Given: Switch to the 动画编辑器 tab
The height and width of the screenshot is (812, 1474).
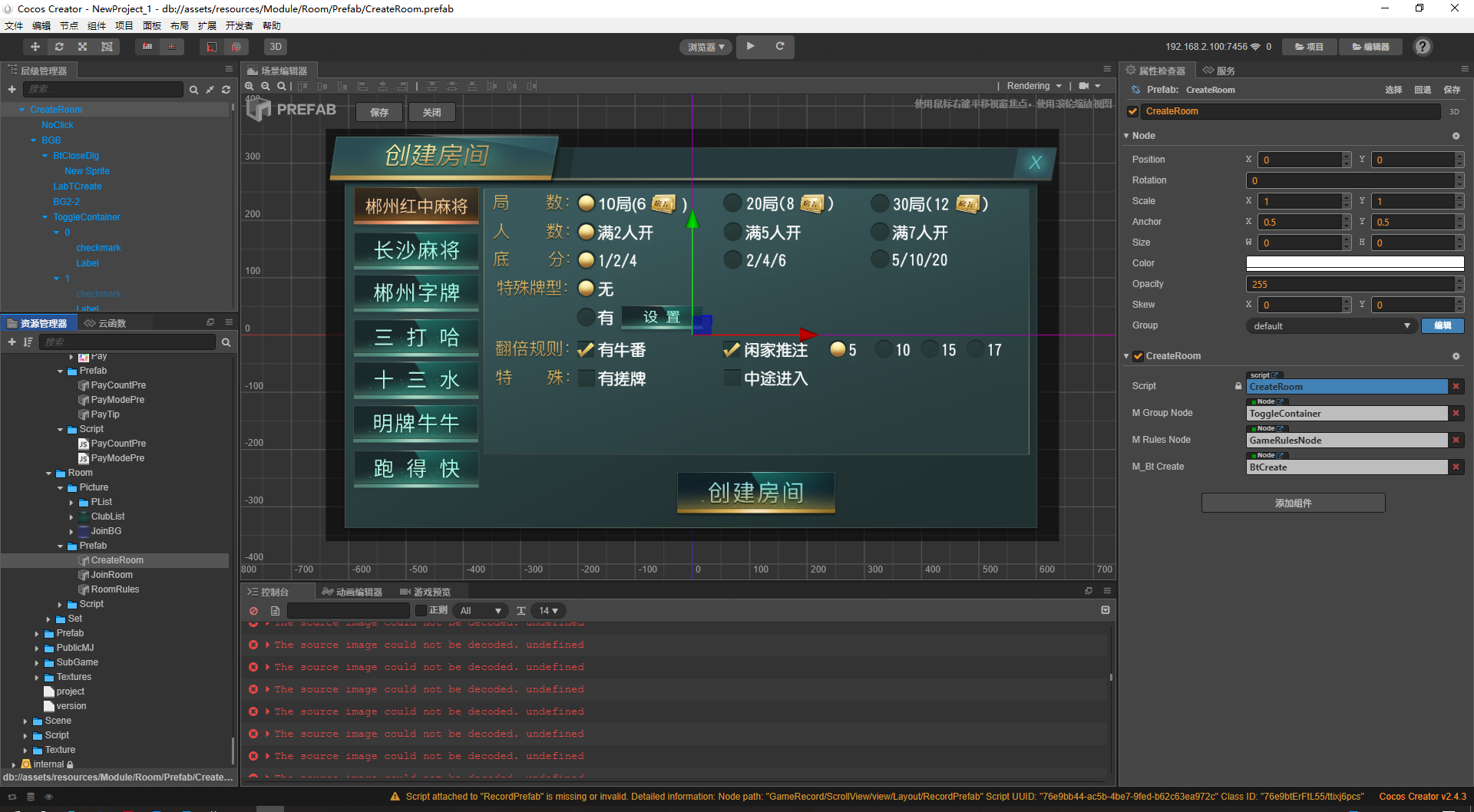Looking at the screenshot, I should 352,592.
